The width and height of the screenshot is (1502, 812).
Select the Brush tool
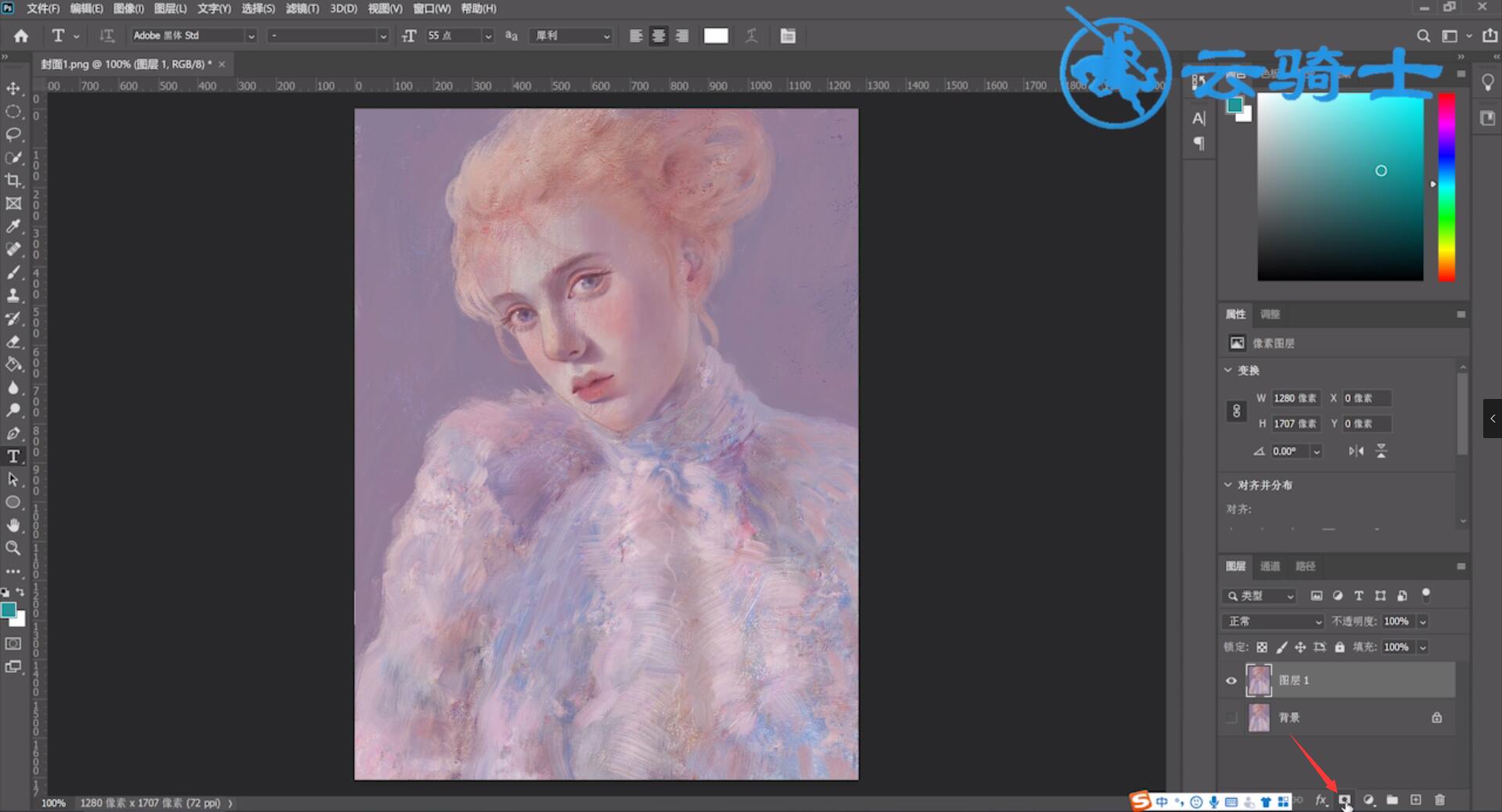tap(13, 272)
